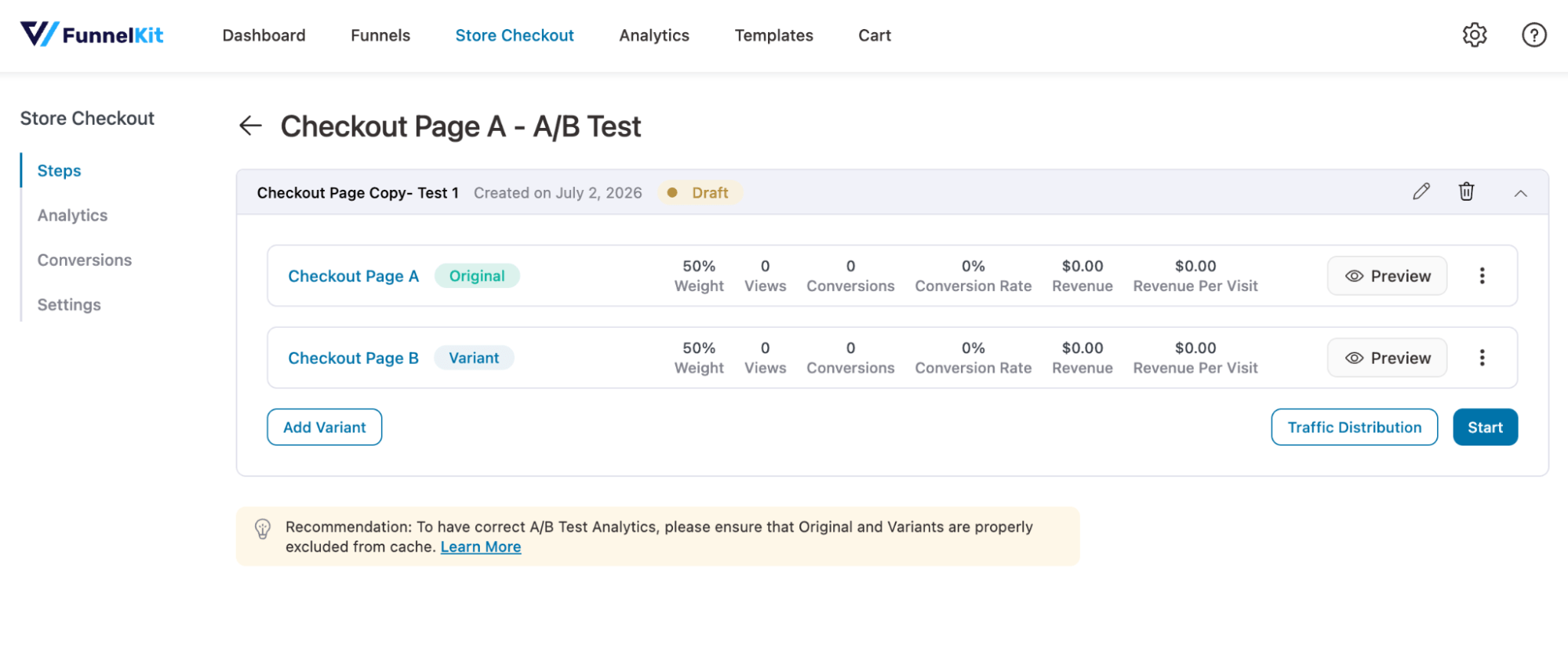The width and height of the screenshot is (1568, 655).
Task: Go to Funnels in top navigation
Action: (x=380, y=35)
